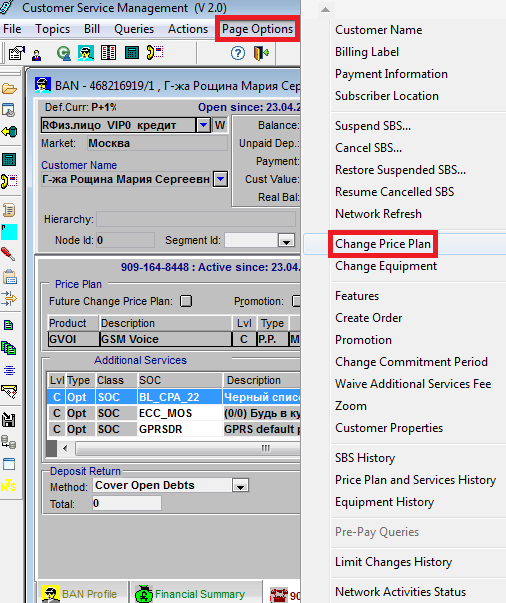Click the menu scroll-up arrow at top
The image size is (506, 603).
pos(325,10)
